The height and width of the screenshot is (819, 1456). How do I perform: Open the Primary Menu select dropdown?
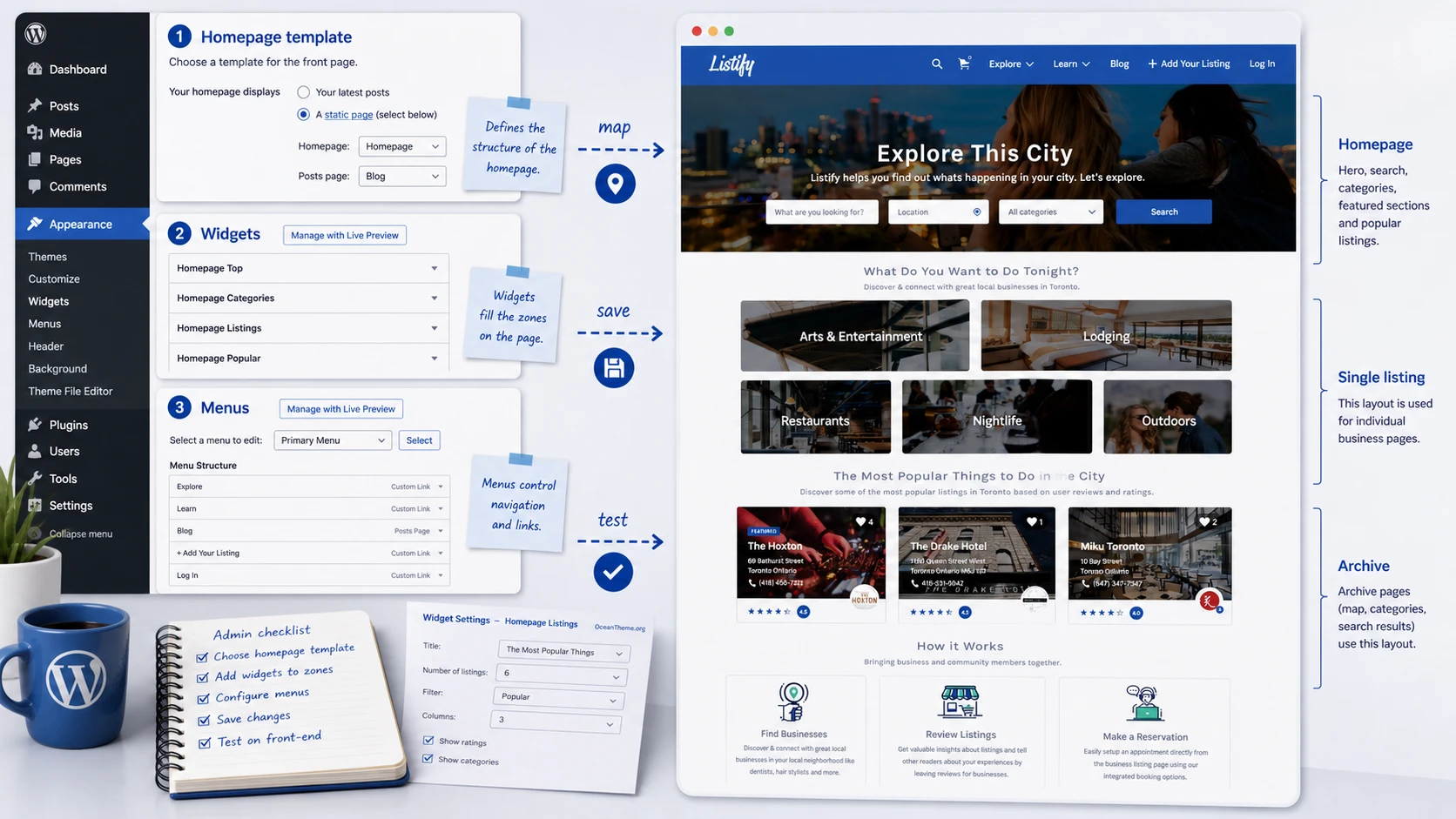[x=333, y=440]
